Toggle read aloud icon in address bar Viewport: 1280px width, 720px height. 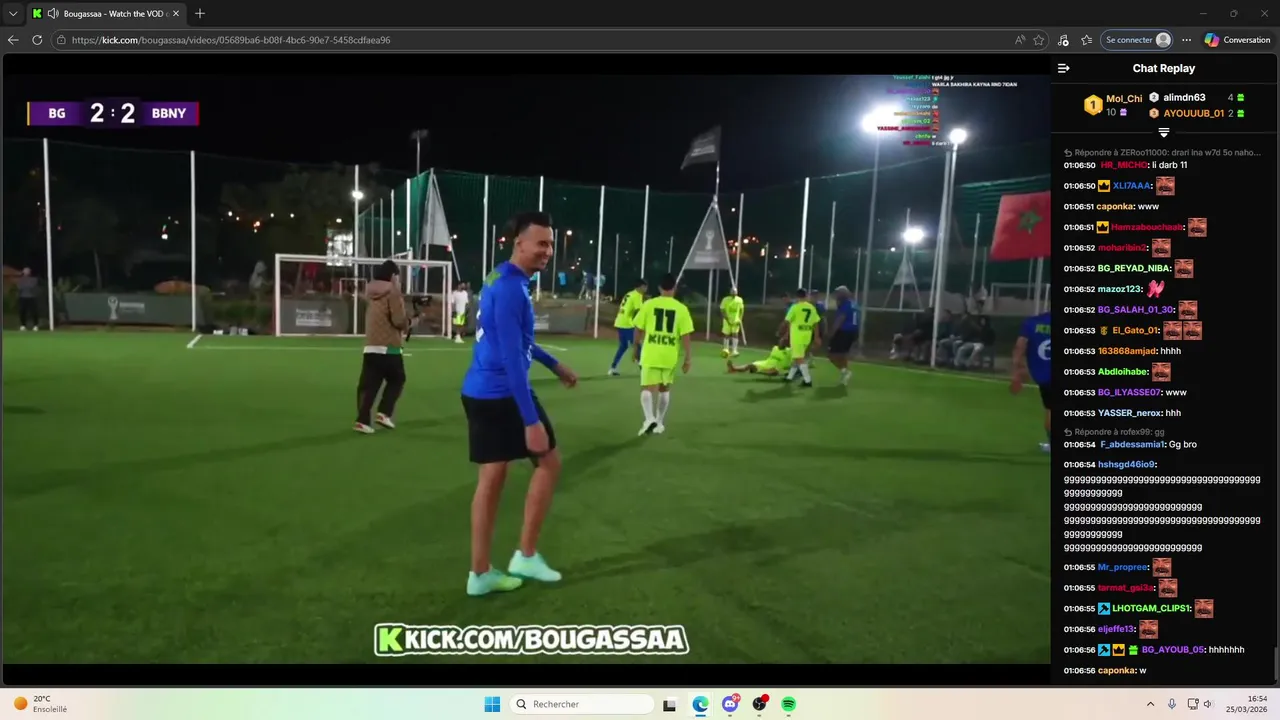coord(1019,40)
